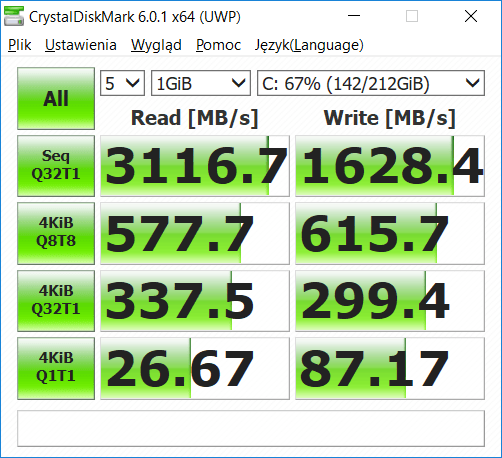Minimize the CrystalDiskMark window

[354, 16]
